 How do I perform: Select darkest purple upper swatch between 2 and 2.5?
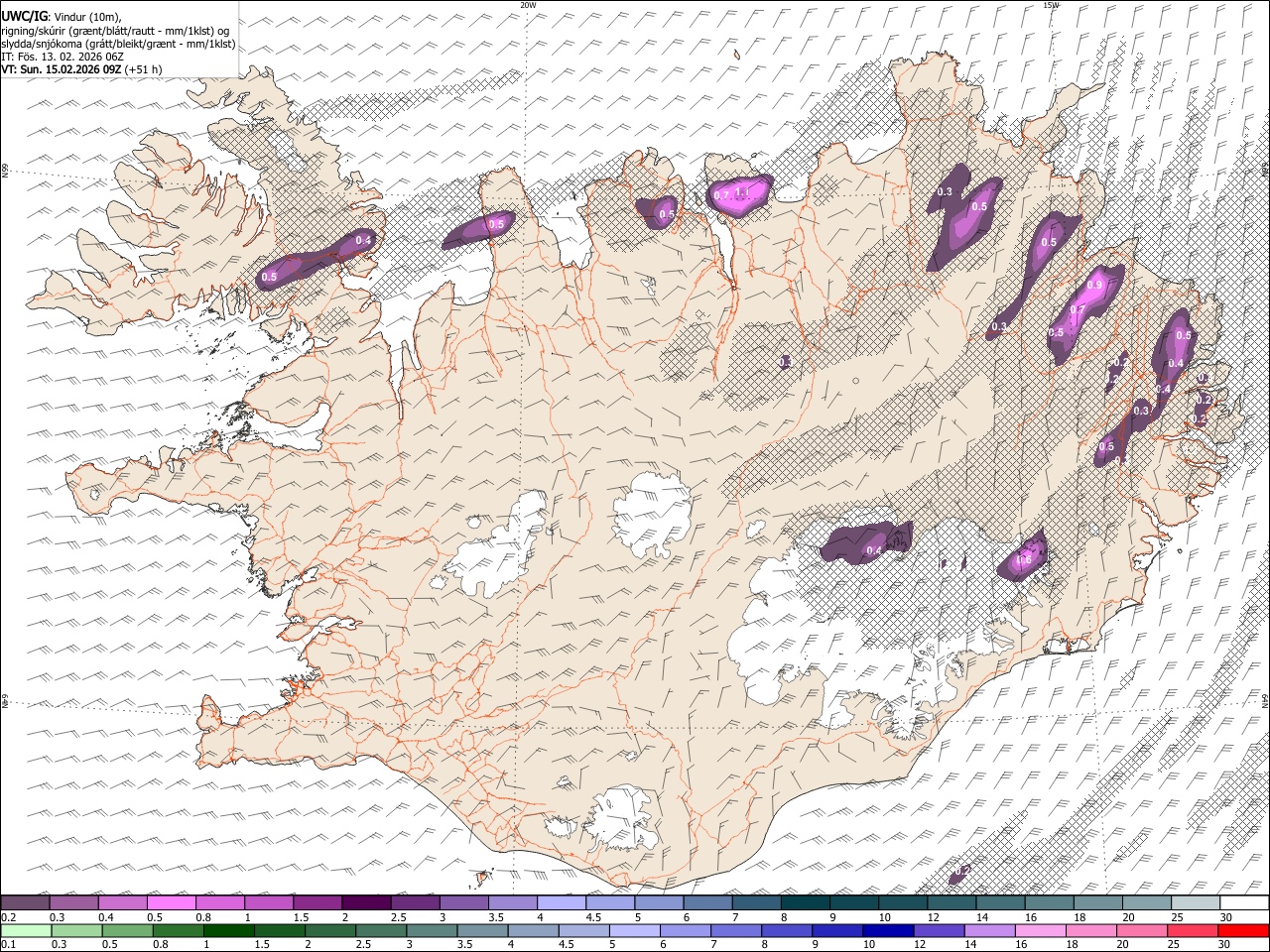coord(366,902)
